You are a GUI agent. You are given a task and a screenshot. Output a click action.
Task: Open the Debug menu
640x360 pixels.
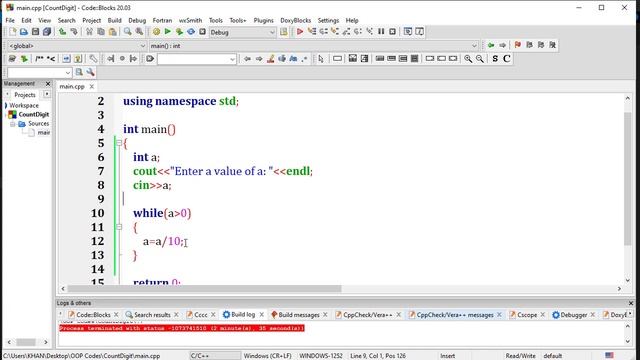[137, 20]
